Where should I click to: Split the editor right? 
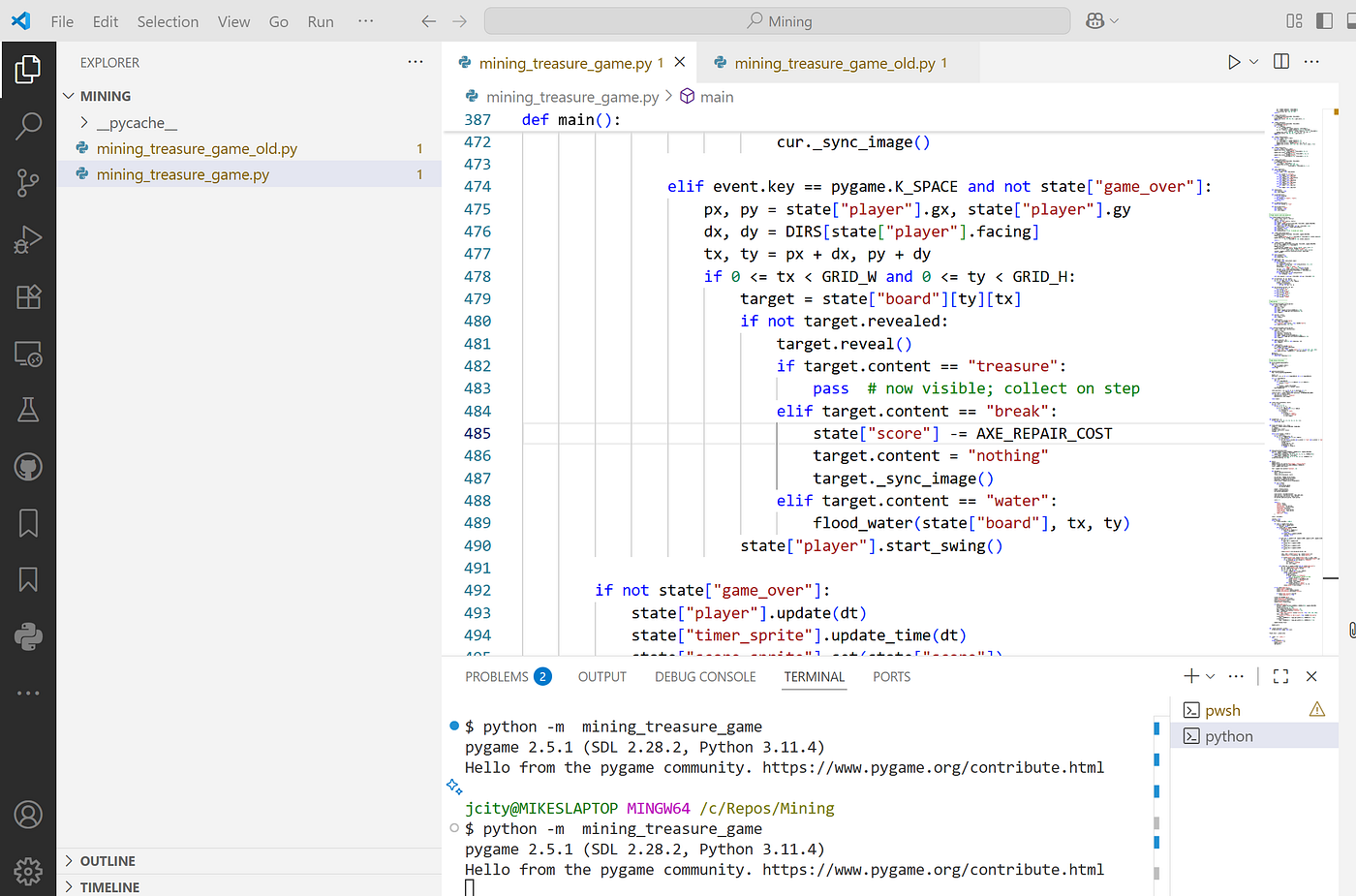click(x=1281, y=62)
